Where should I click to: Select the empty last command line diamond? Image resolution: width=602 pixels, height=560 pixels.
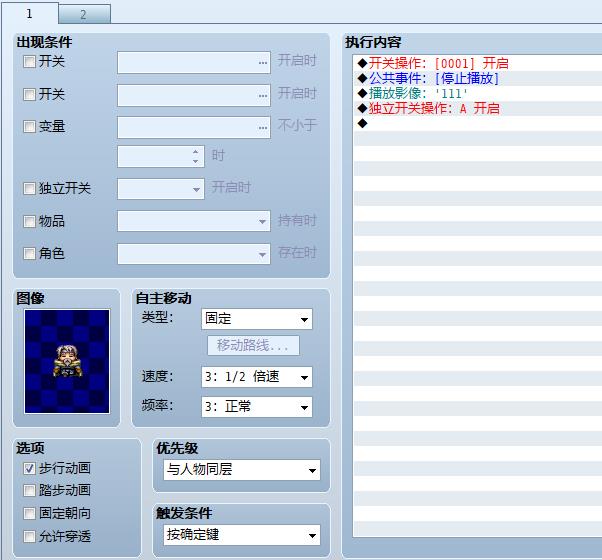362,123
